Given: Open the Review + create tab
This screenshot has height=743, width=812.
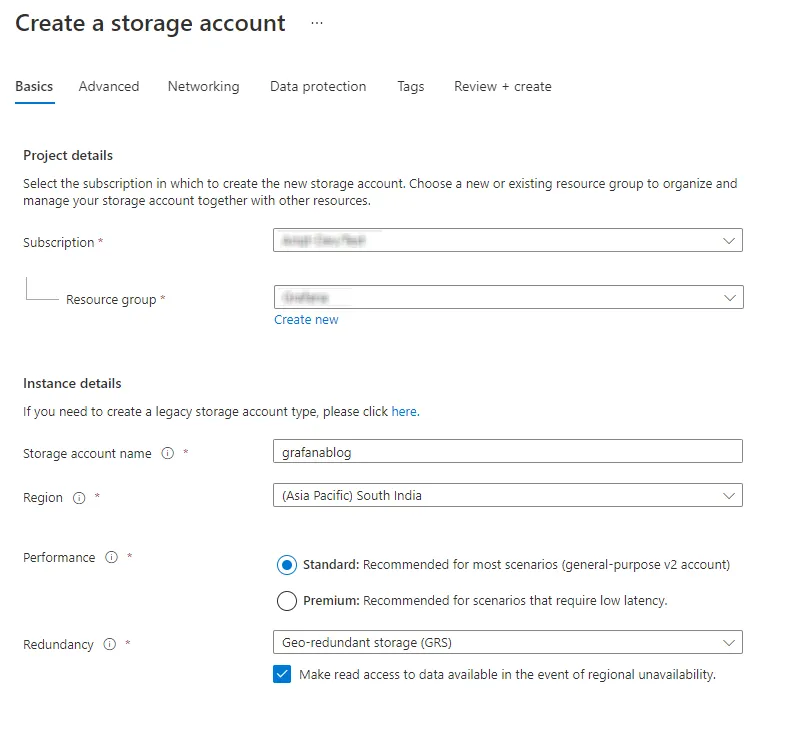Looking at the screenshot, I should coord(502,87).
